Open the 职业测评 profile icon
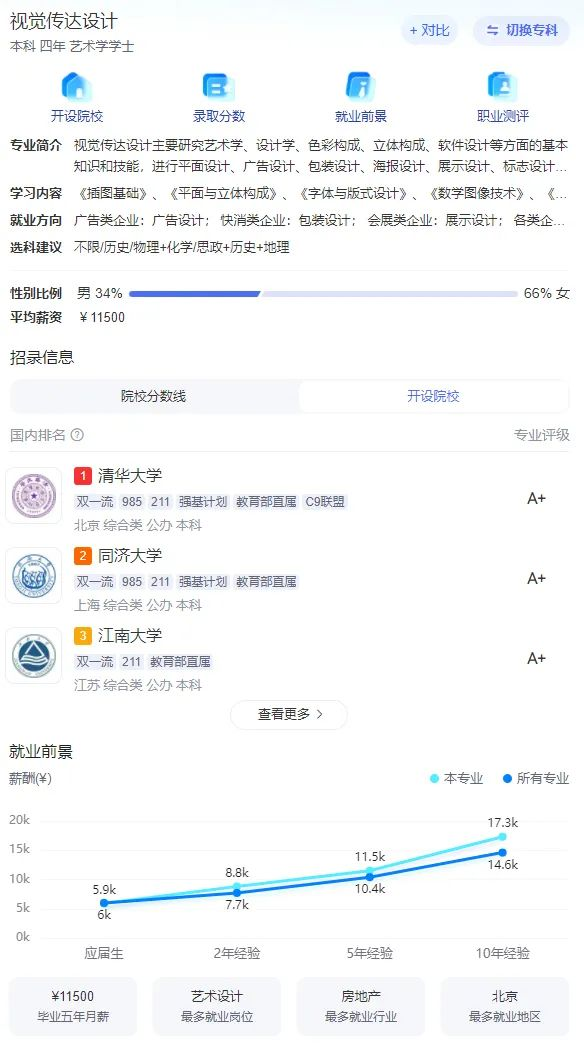584x1052 pixels. 502,87
